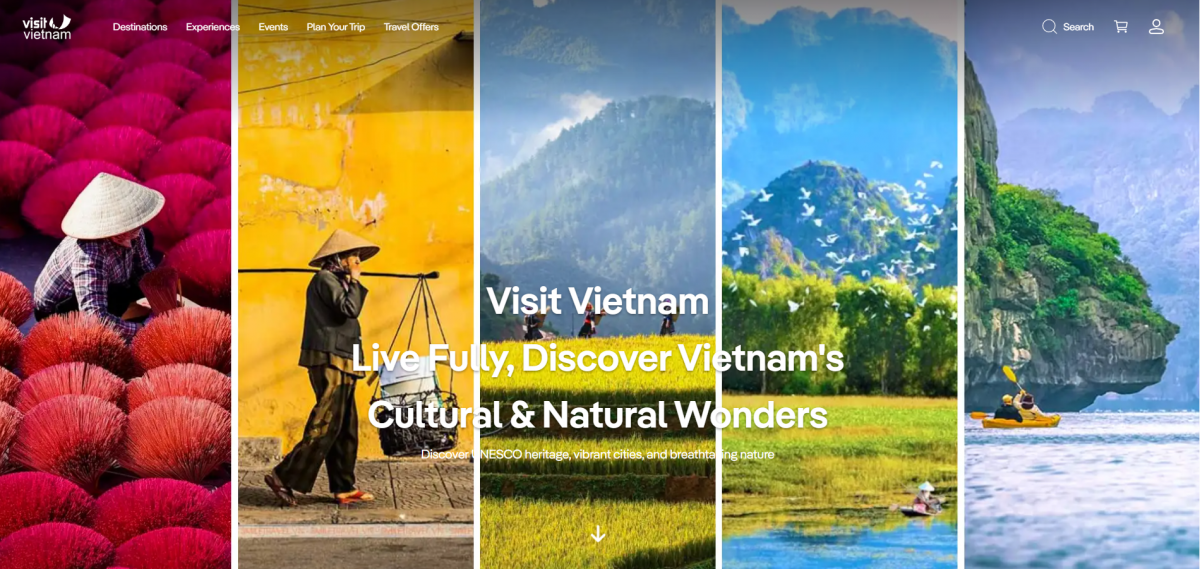The height and width of the screenshot is (569, 1200).
Task: Open the shopping cart icon
Action: (1121, 27)
